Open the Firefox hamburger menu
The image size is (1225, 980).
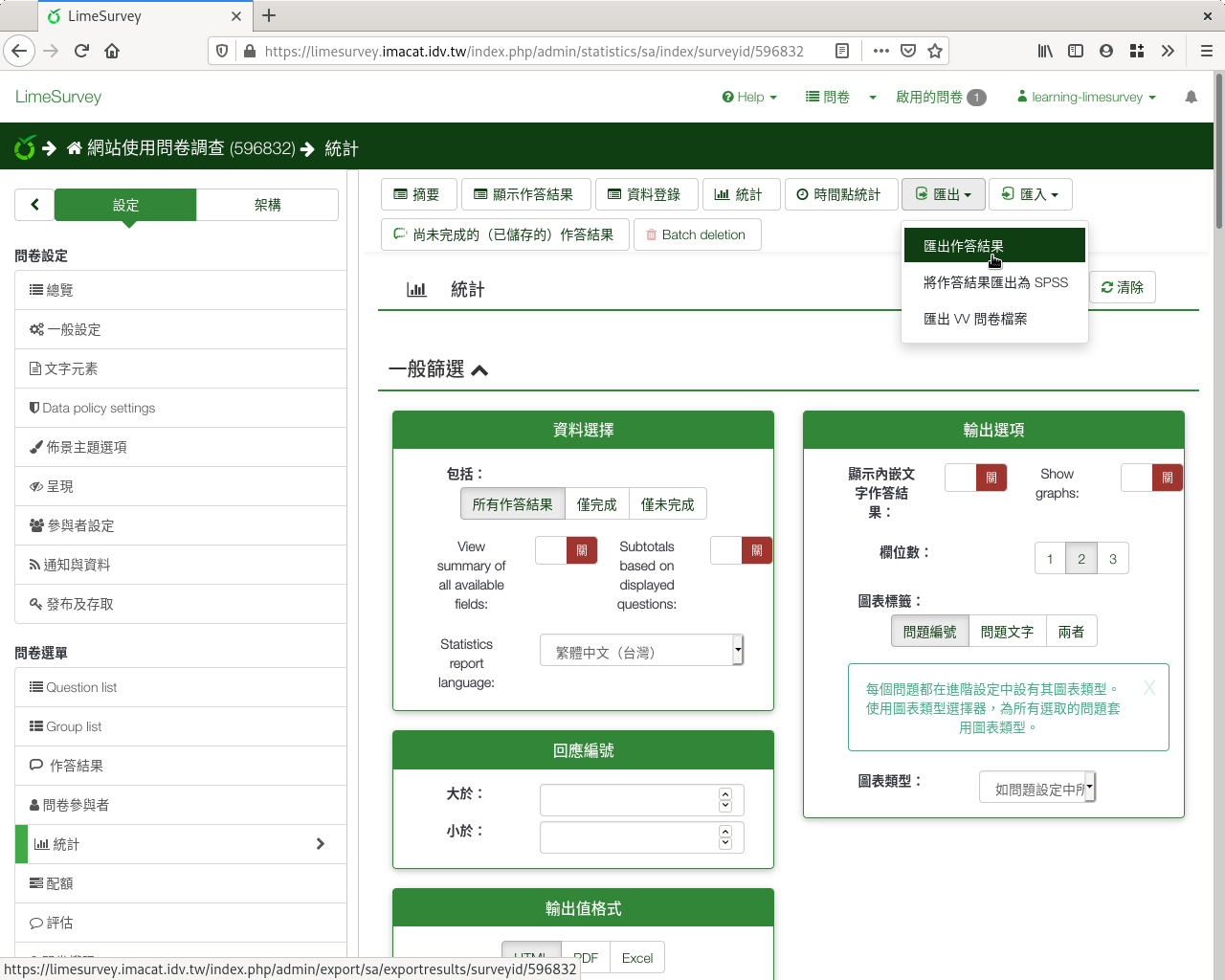1206,51
